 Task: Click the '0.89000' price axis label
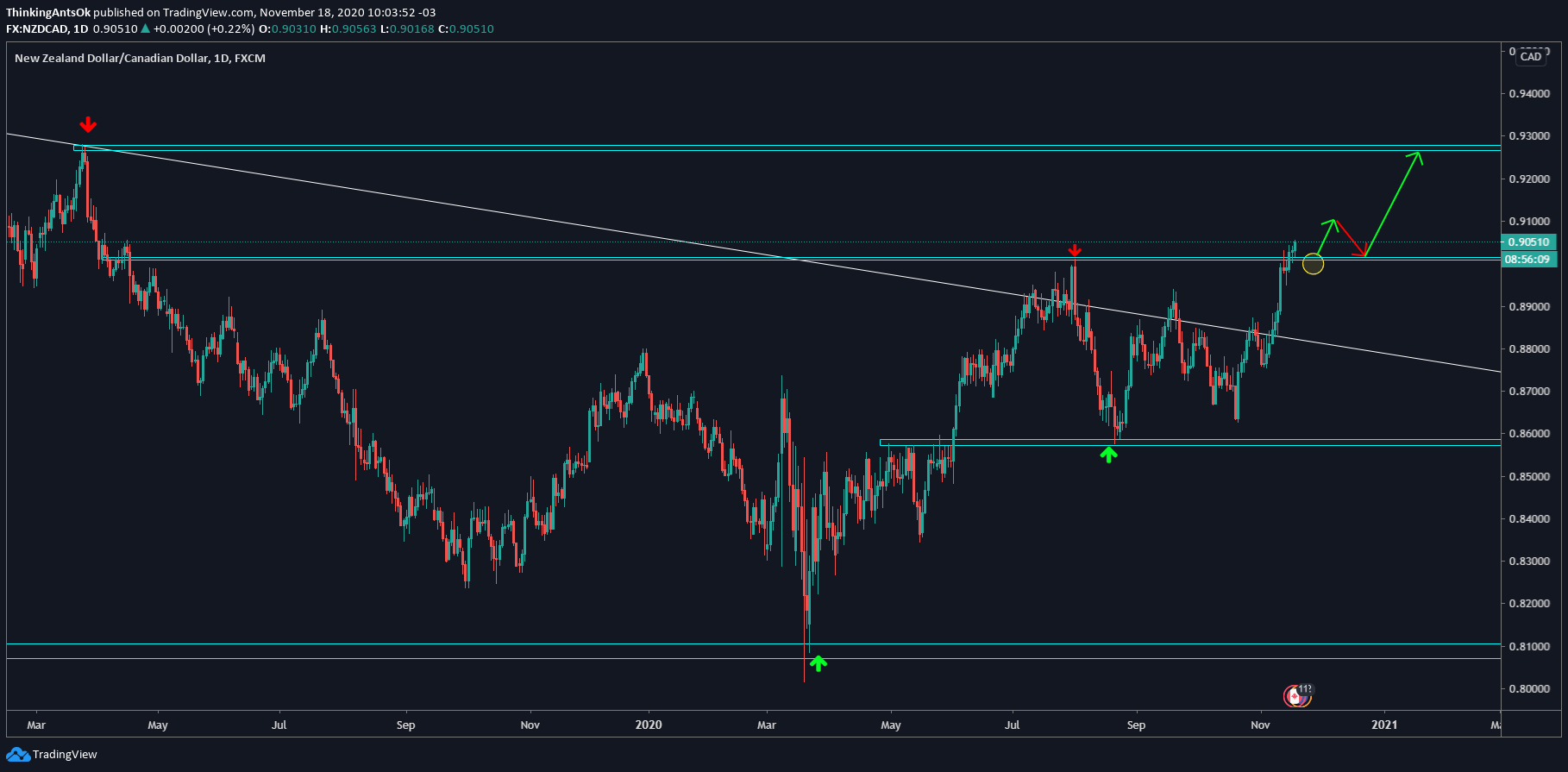1529,306
